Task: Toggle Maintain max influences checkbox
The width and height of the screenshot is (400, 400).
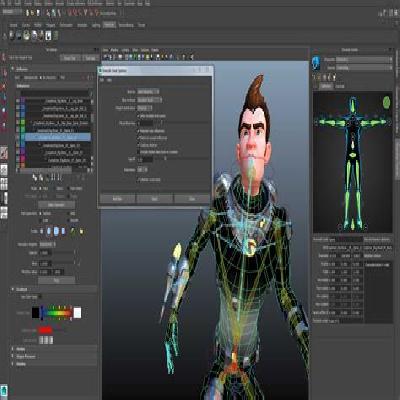Action: (139, 131)
